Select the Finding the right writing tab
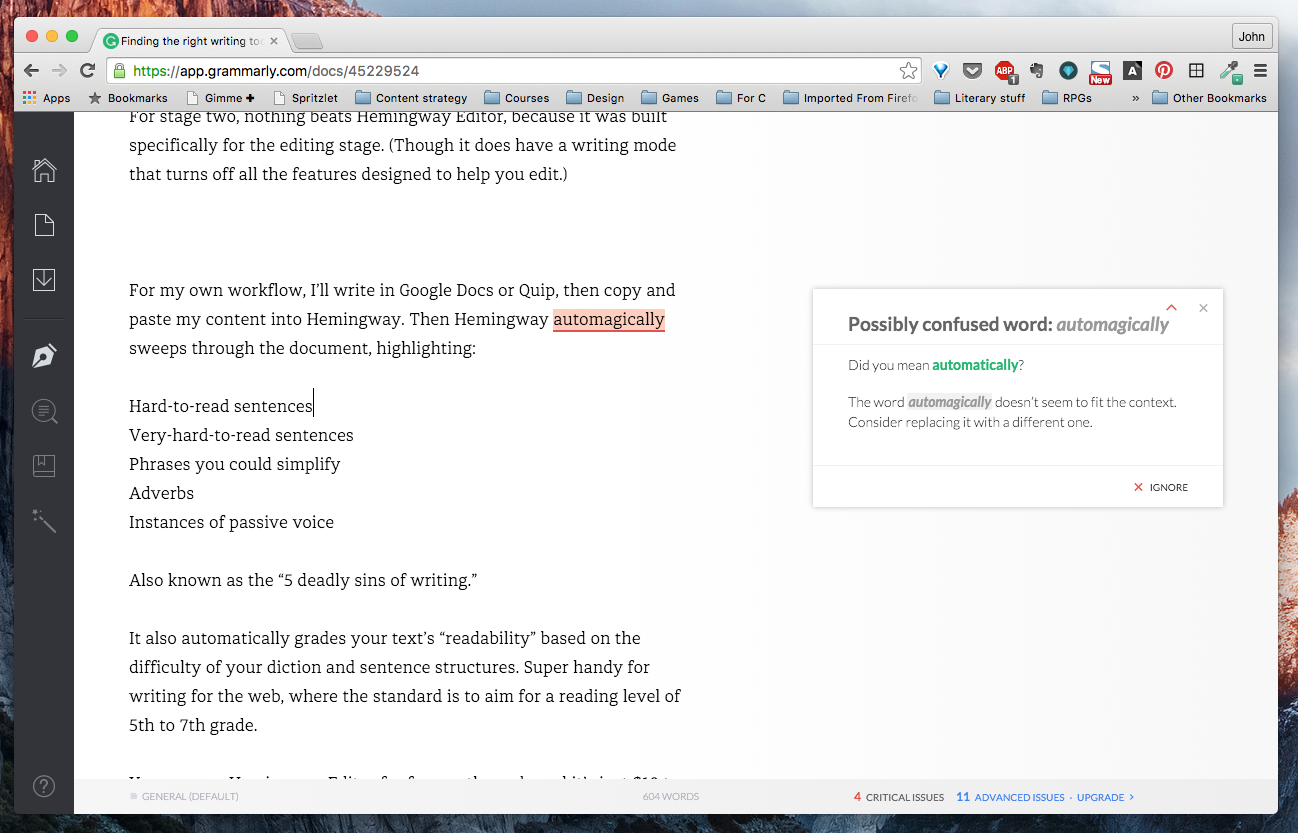The height and width of the screenshot is (833, 1298). pos(190,41)
